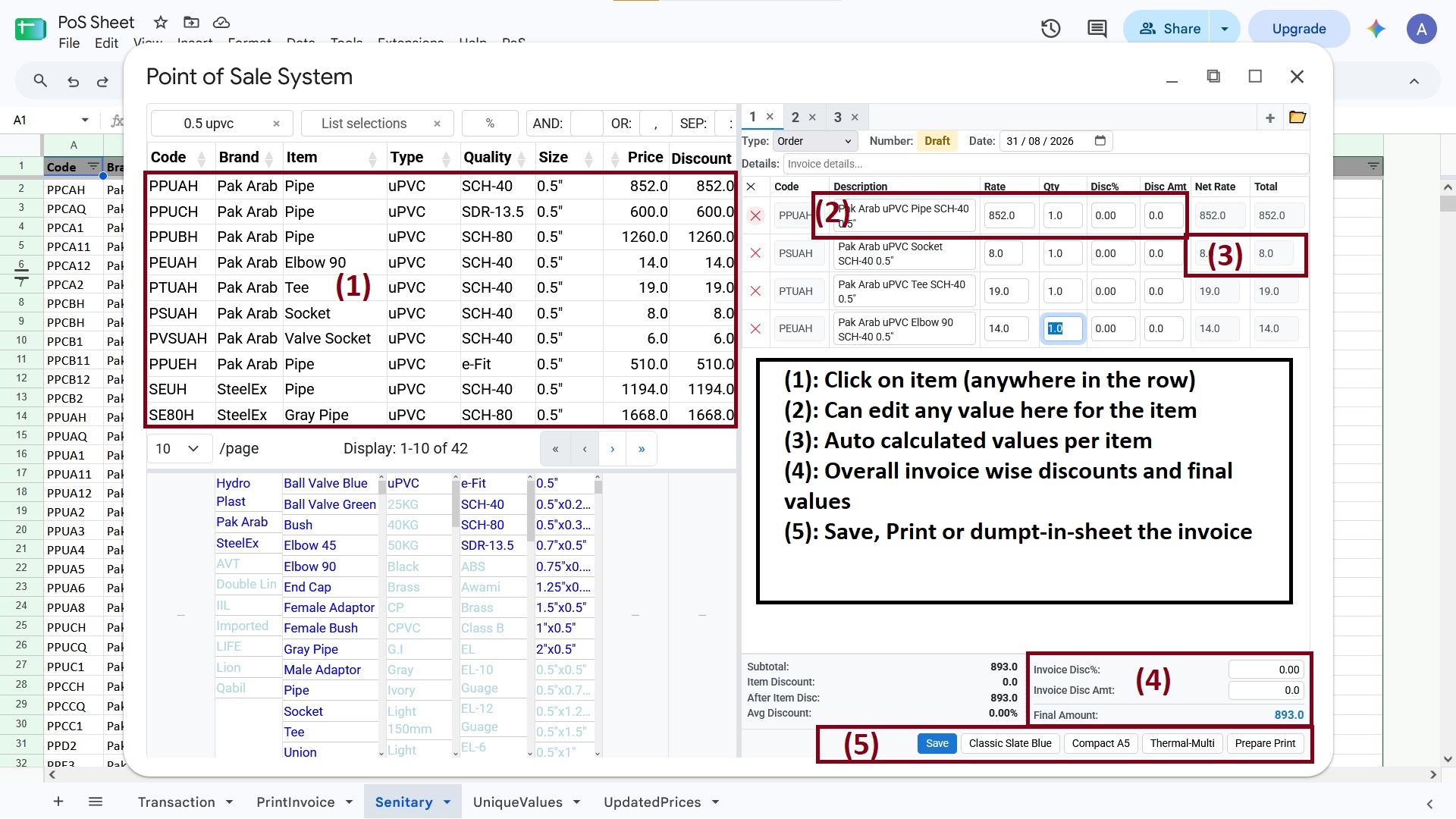This screenshot has height=819, width=1456.
Task: Click the Save invoice button
Action: tap(937, 744)
